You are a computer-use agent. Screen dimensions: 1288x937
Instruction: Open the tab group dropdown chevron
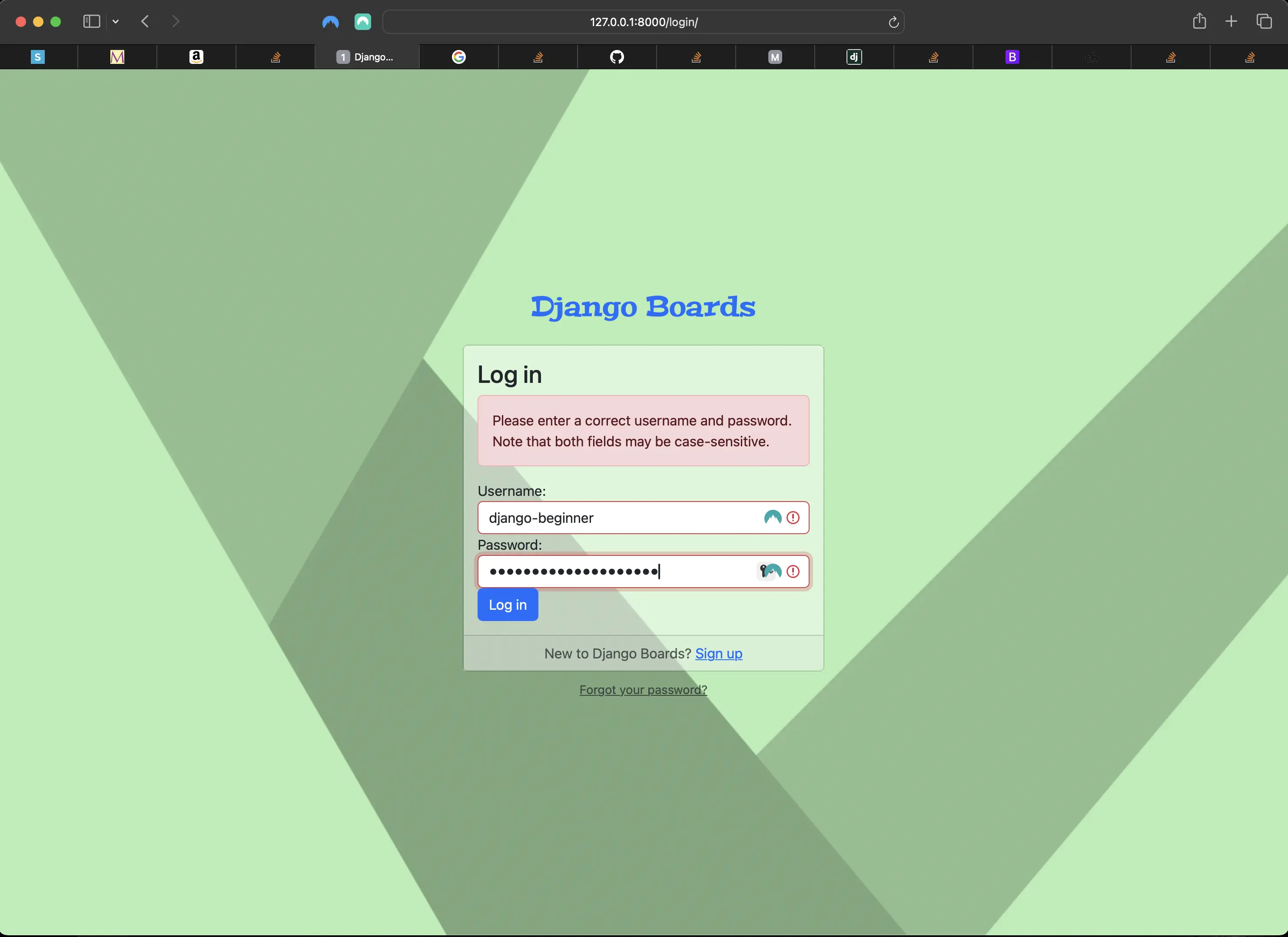tap(116, 22)
